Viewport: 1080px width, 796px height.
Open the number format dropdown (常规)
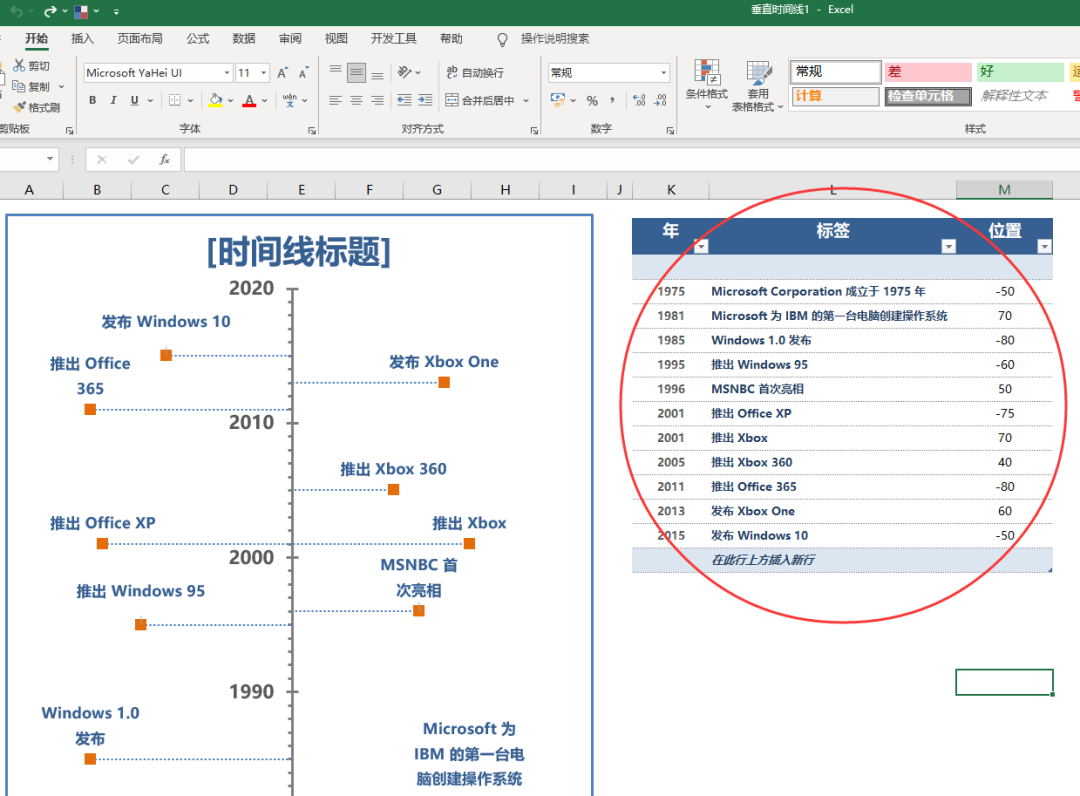point(663,72)
